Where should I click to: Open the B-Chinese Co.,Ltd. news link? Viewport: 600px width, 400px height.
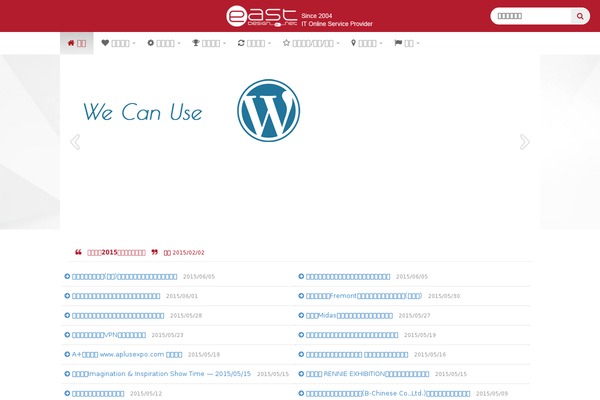(388, 393)
